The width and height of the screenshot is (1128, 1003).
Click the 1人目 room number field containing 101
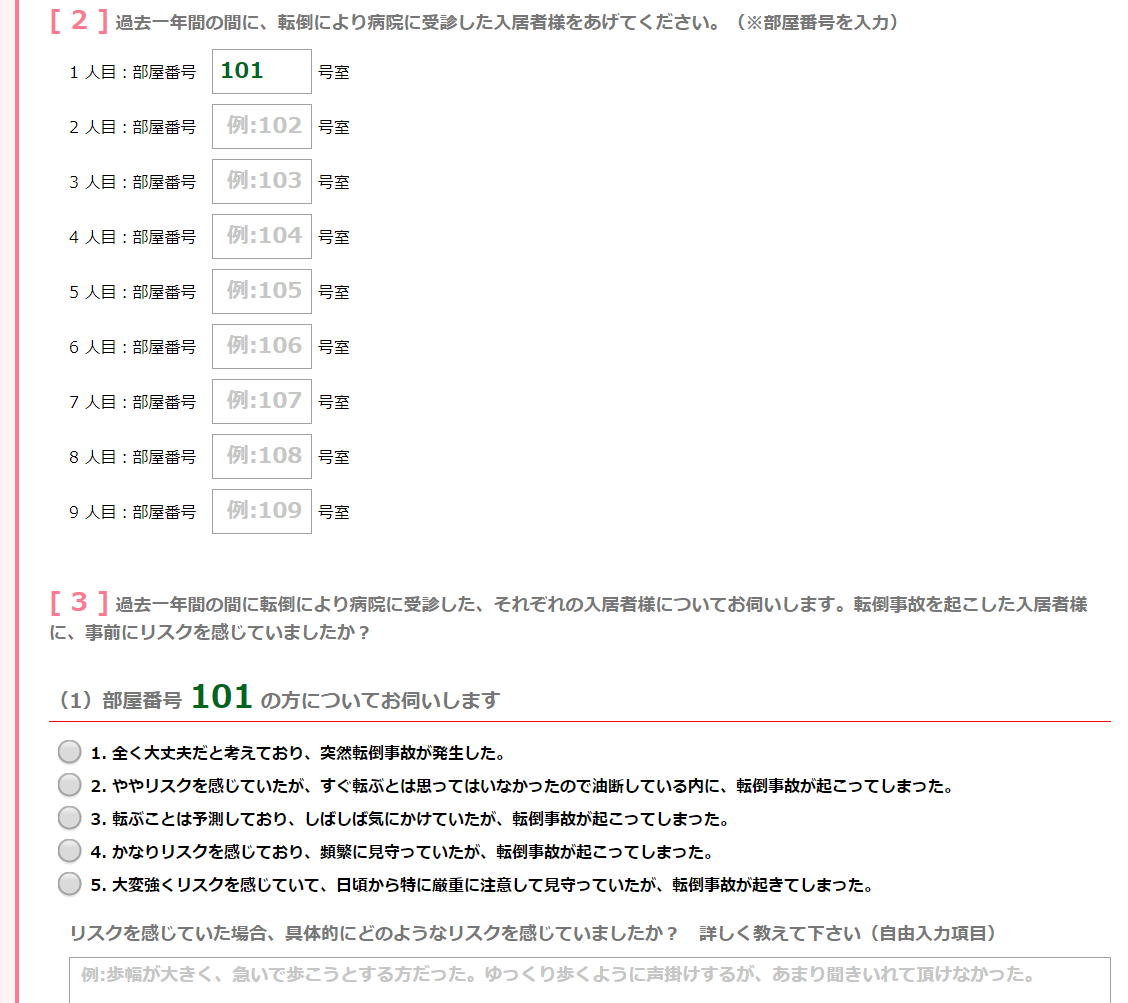[261, 71]
